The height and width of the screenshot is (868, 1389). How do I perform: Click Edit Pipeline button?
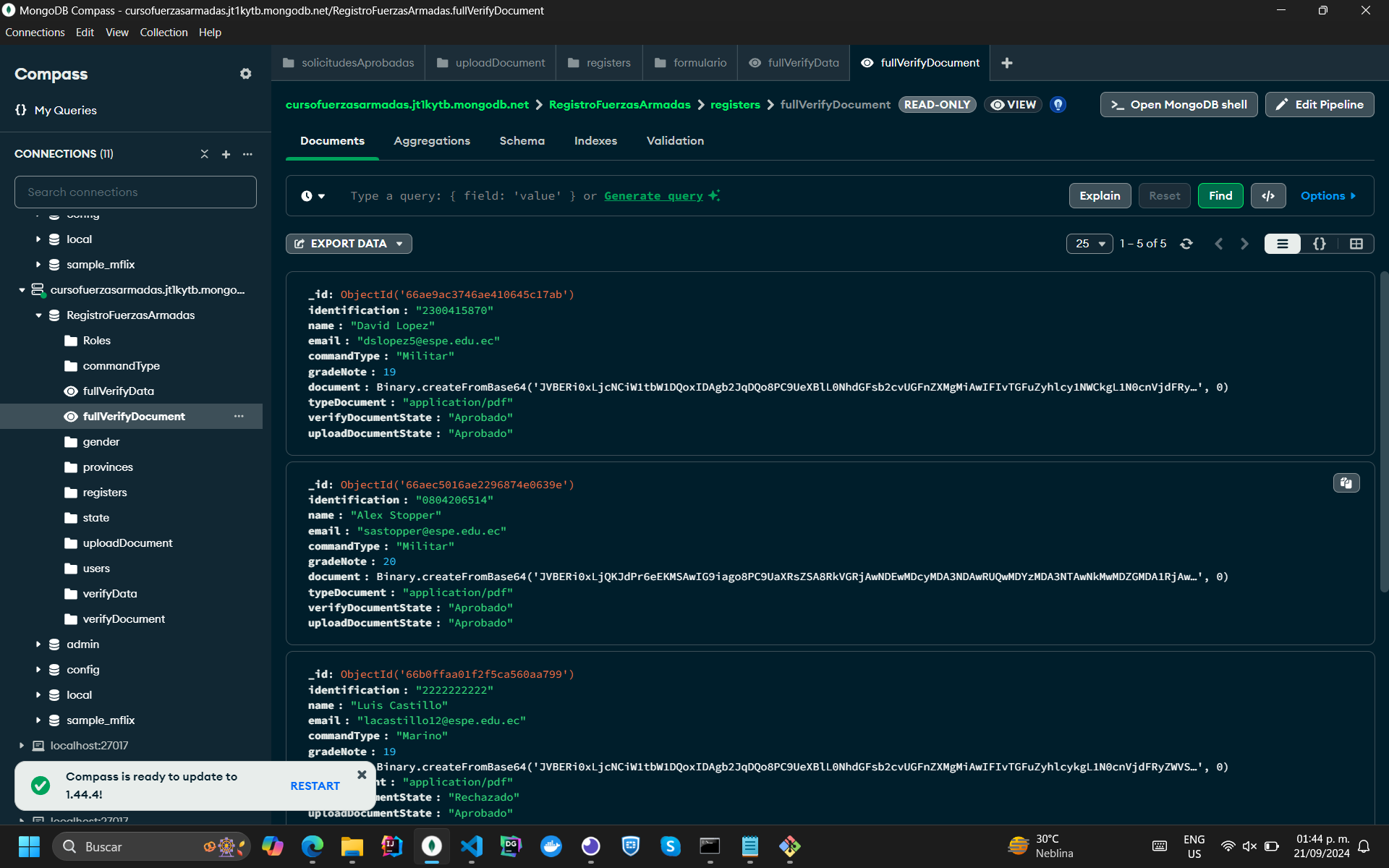pyautogui.click(x=1320, y=105)
